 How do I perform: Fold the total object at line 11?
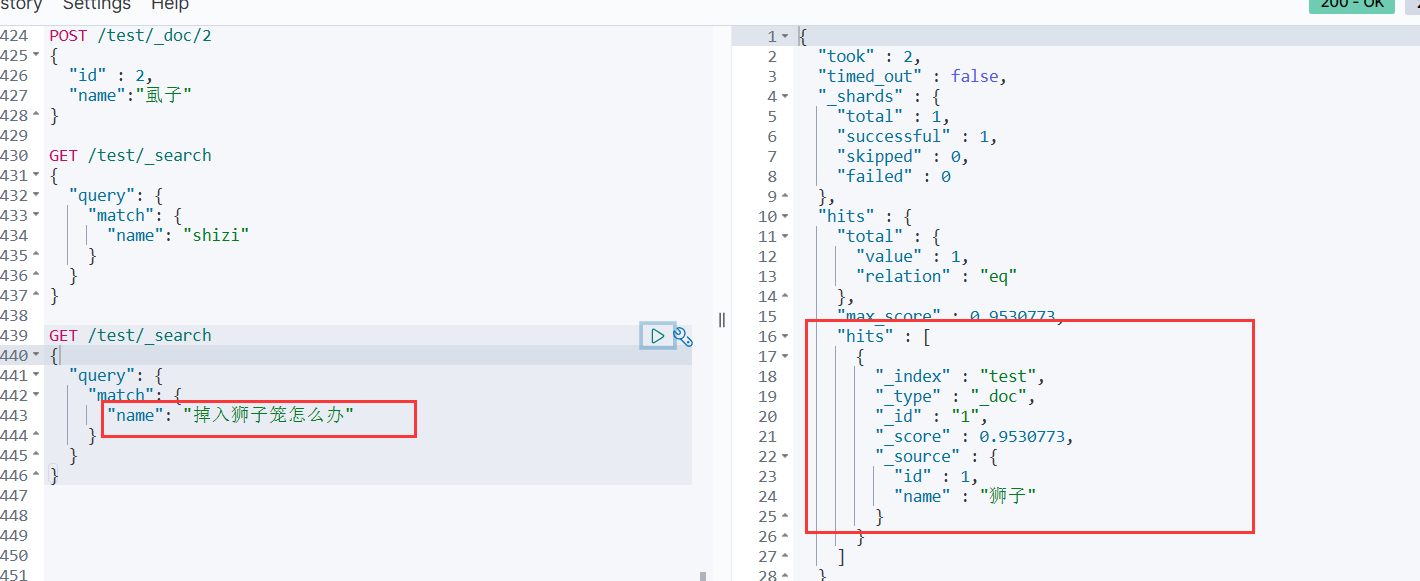tap(785, 236)
